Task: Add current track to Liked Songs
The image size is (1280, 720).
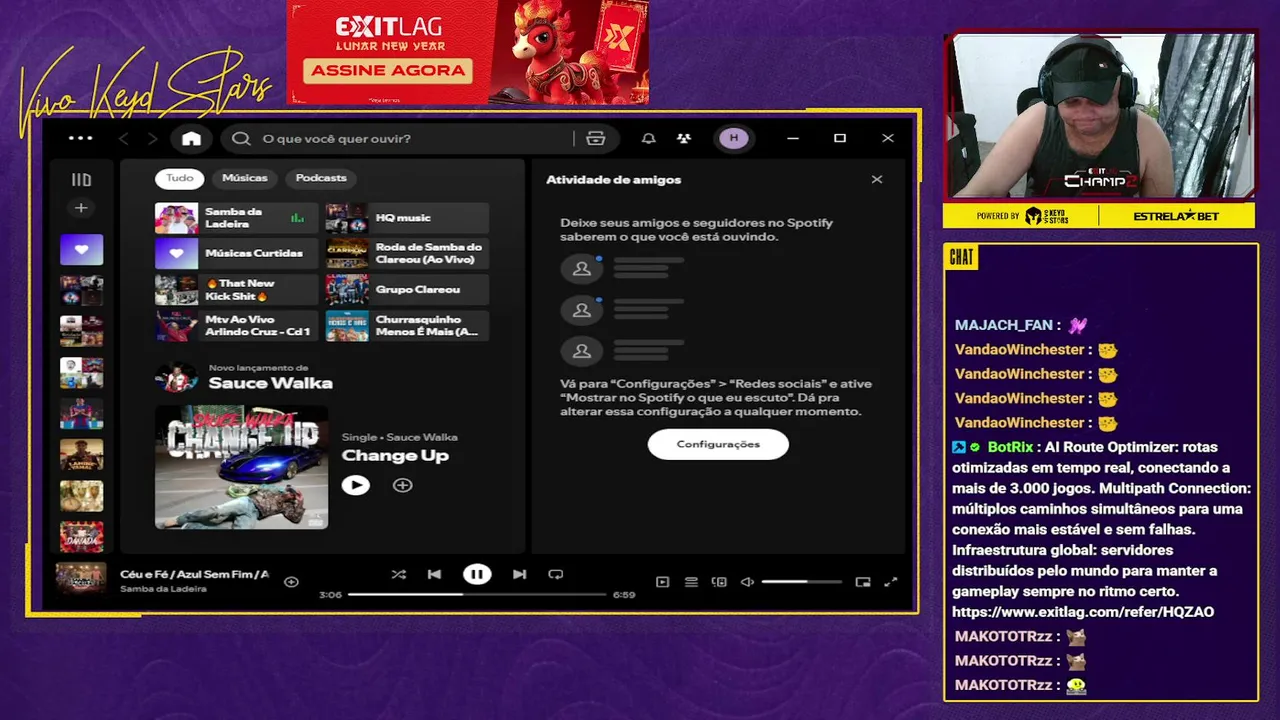Action: [291, 581]
